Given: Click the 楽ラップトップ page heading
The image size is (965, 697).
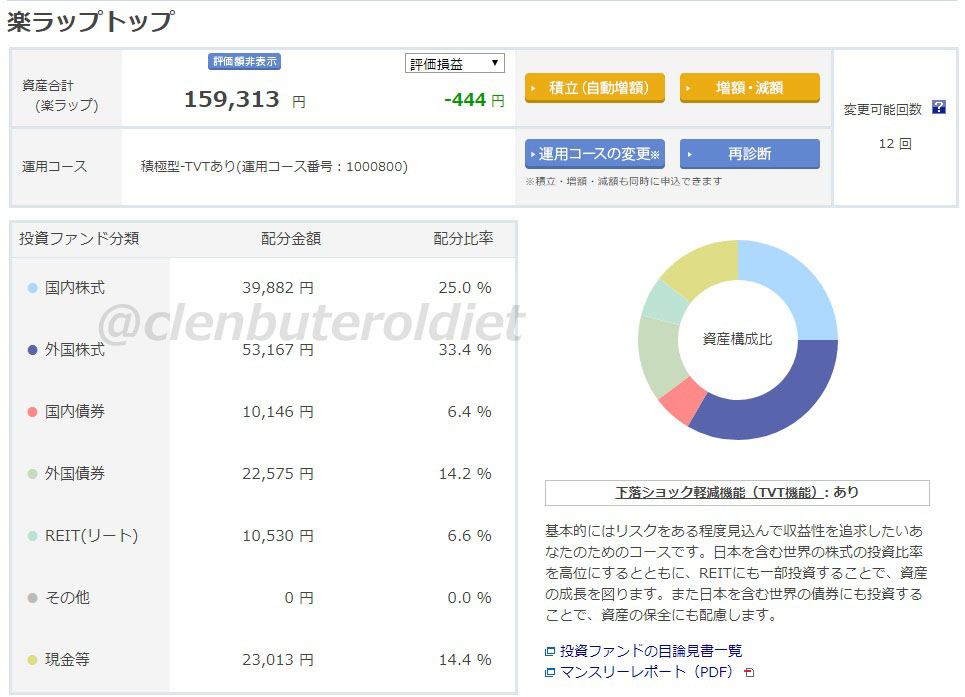Looking at the screenshot, I should pyautogui.click(x=90, y=22).
